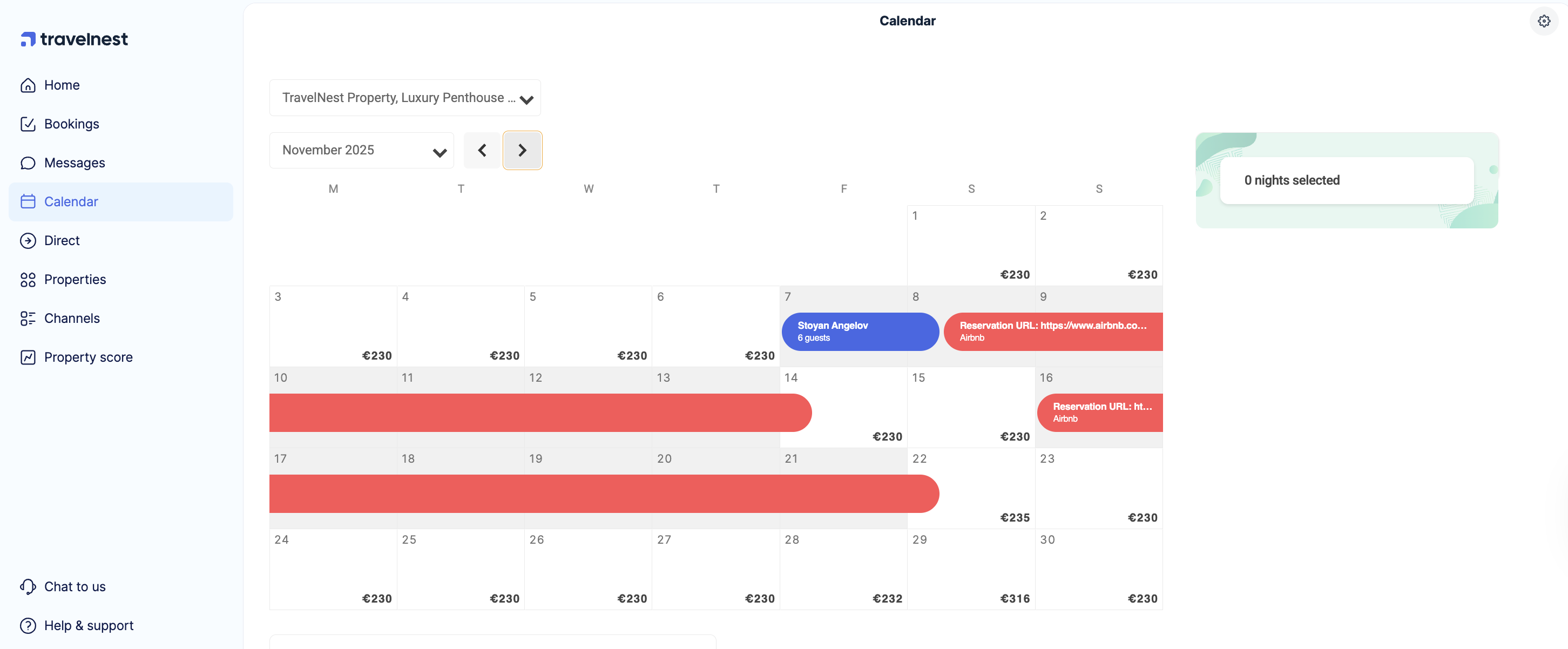Open the property selector dropdown
The height and width of the screenshot is (649, 1568).
point(404,97)
